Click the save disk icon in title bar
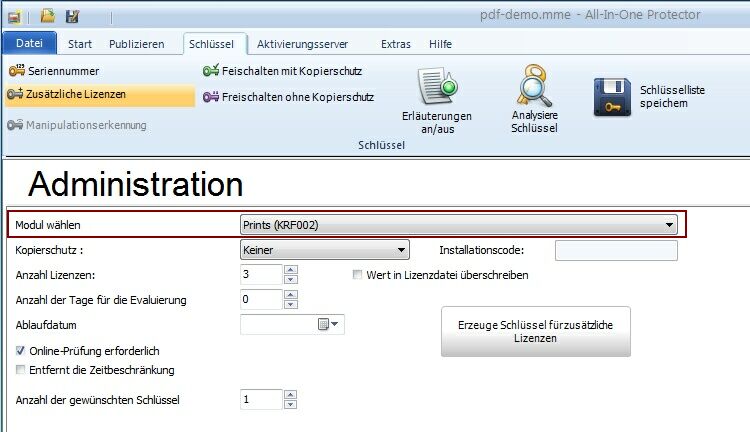Viewport: 750px width, 432px height. pos(72,16)
